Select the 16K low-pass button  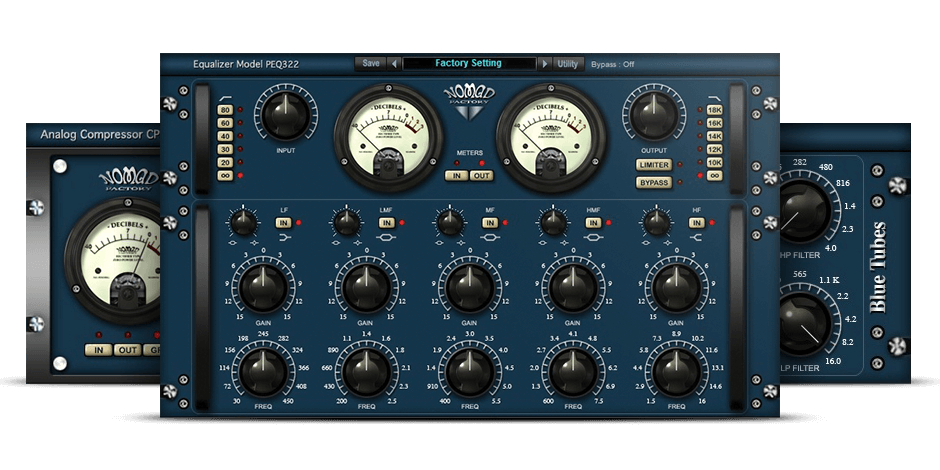point(715,123)
